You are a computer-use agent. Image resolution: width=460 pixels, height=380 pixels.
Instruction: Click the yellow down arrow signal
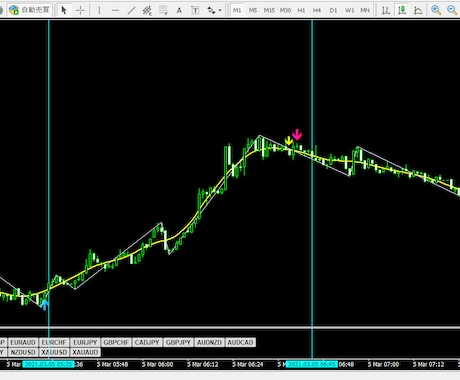point(289,141)
